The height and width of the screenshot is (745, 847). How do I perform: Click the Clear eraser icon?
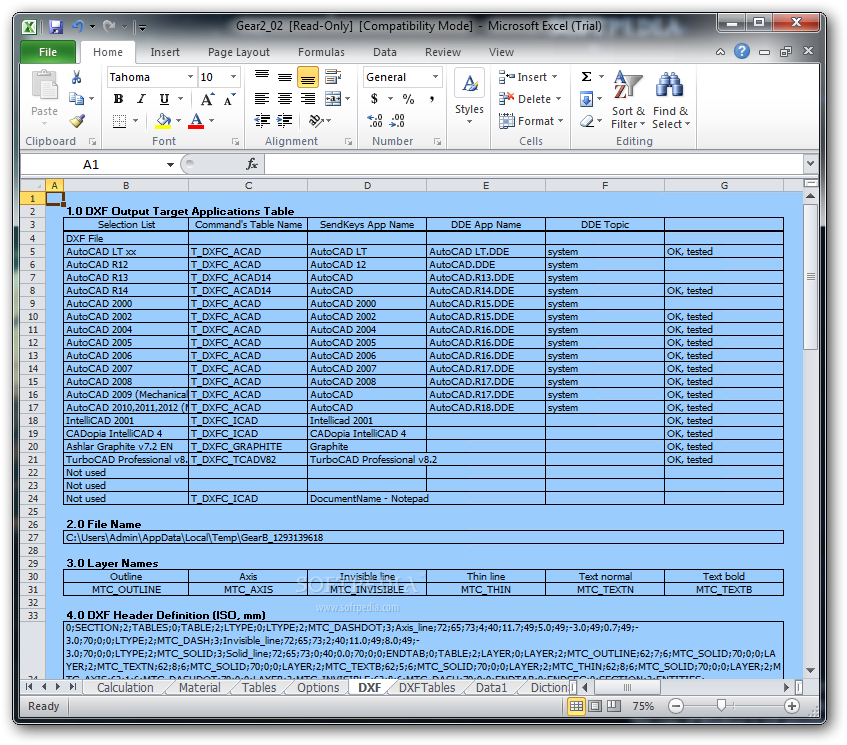coord(587,121)
